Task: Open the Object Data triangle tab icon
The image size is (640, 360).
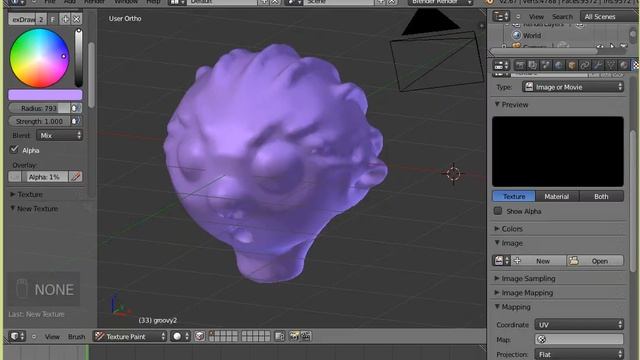Action: click(611, 65)
